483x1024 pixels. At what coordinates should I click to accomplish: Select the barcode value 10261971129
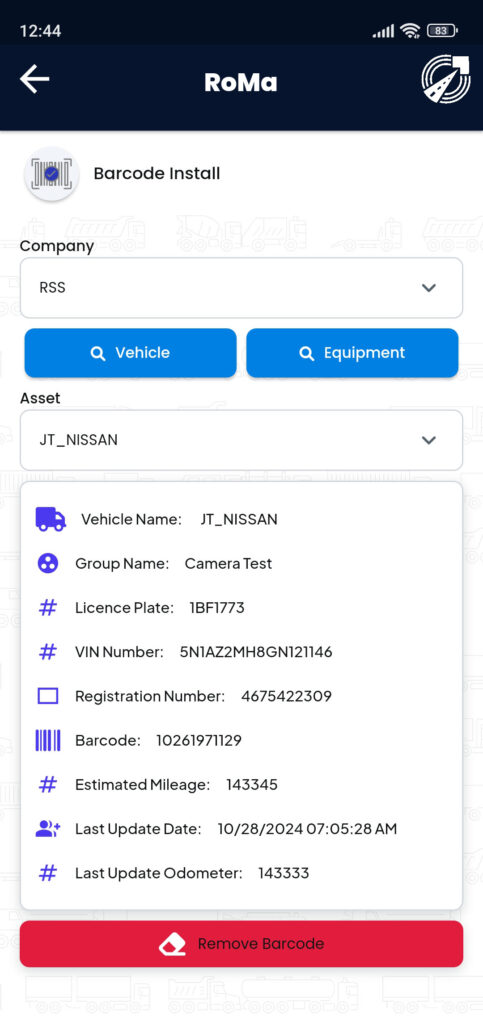click(x=198, y=741)
